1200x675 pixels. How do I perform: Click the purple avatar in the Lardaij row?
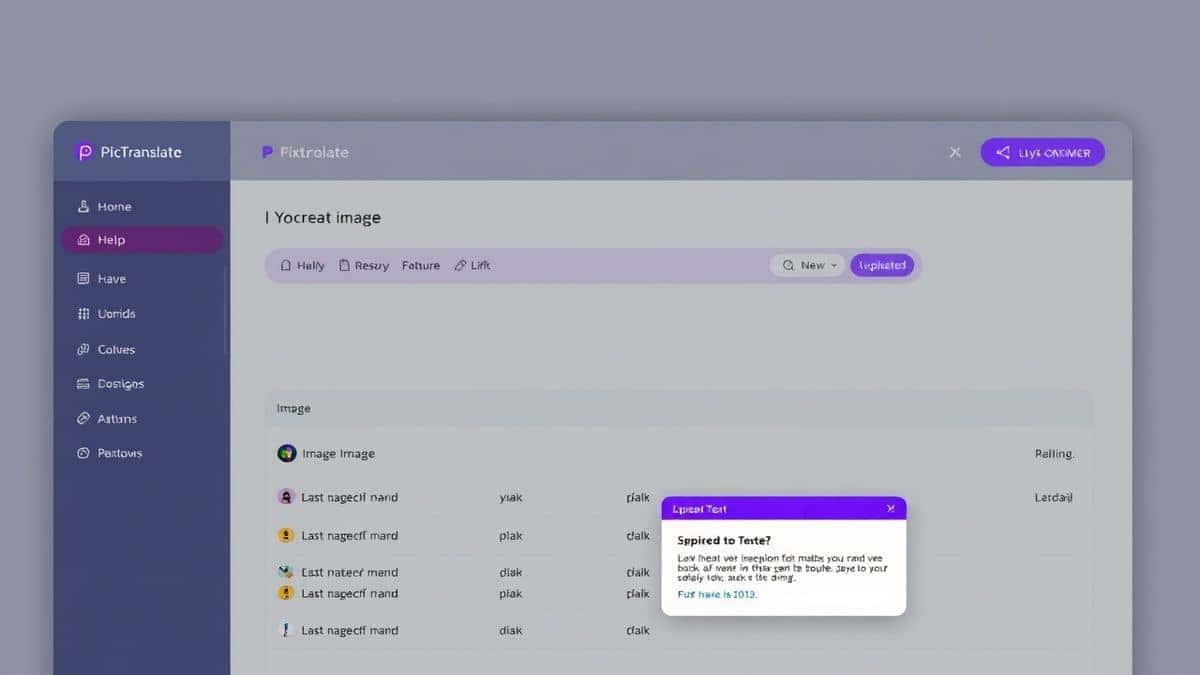pos(286,496)
